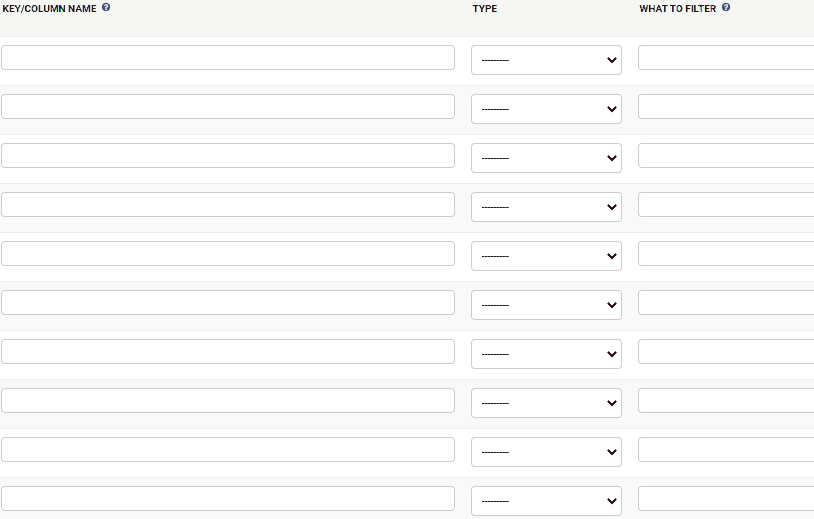This screenshot has width=814, height=519.
Task: Open the TYPE dropdown in last row
Action: [546, 501]
